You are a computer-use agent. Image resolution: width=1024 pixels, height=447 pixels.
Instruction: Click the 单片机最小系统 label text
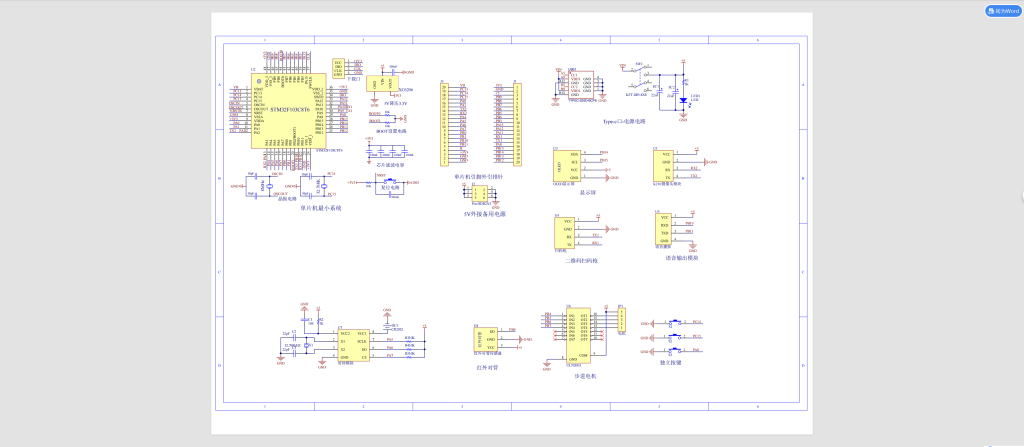pyautogui.click(x=321, y=208)
